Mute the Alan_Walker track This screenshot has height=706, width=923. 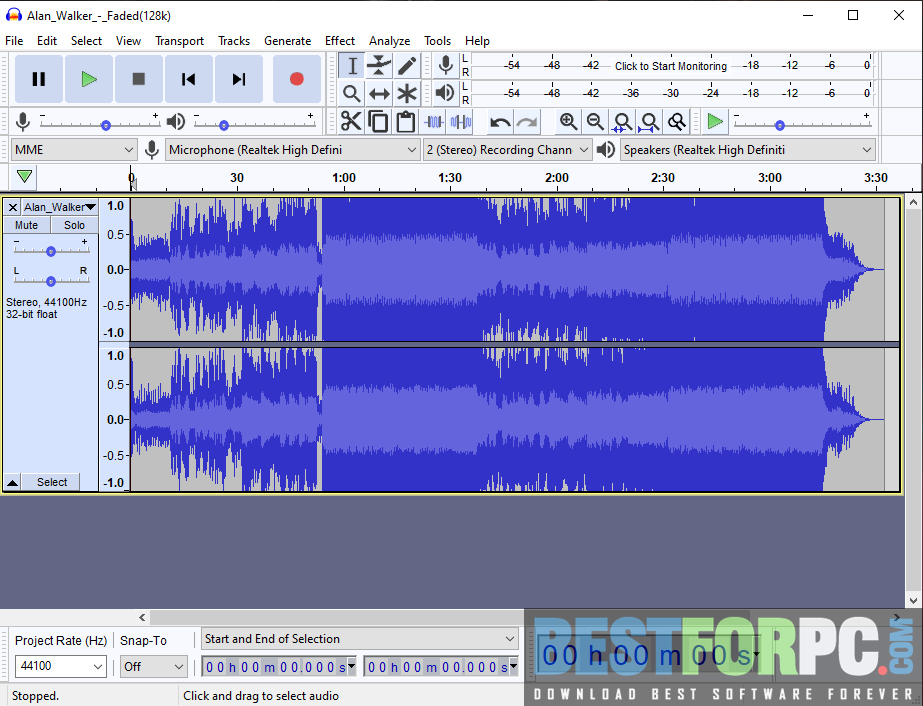pos(26,225)
